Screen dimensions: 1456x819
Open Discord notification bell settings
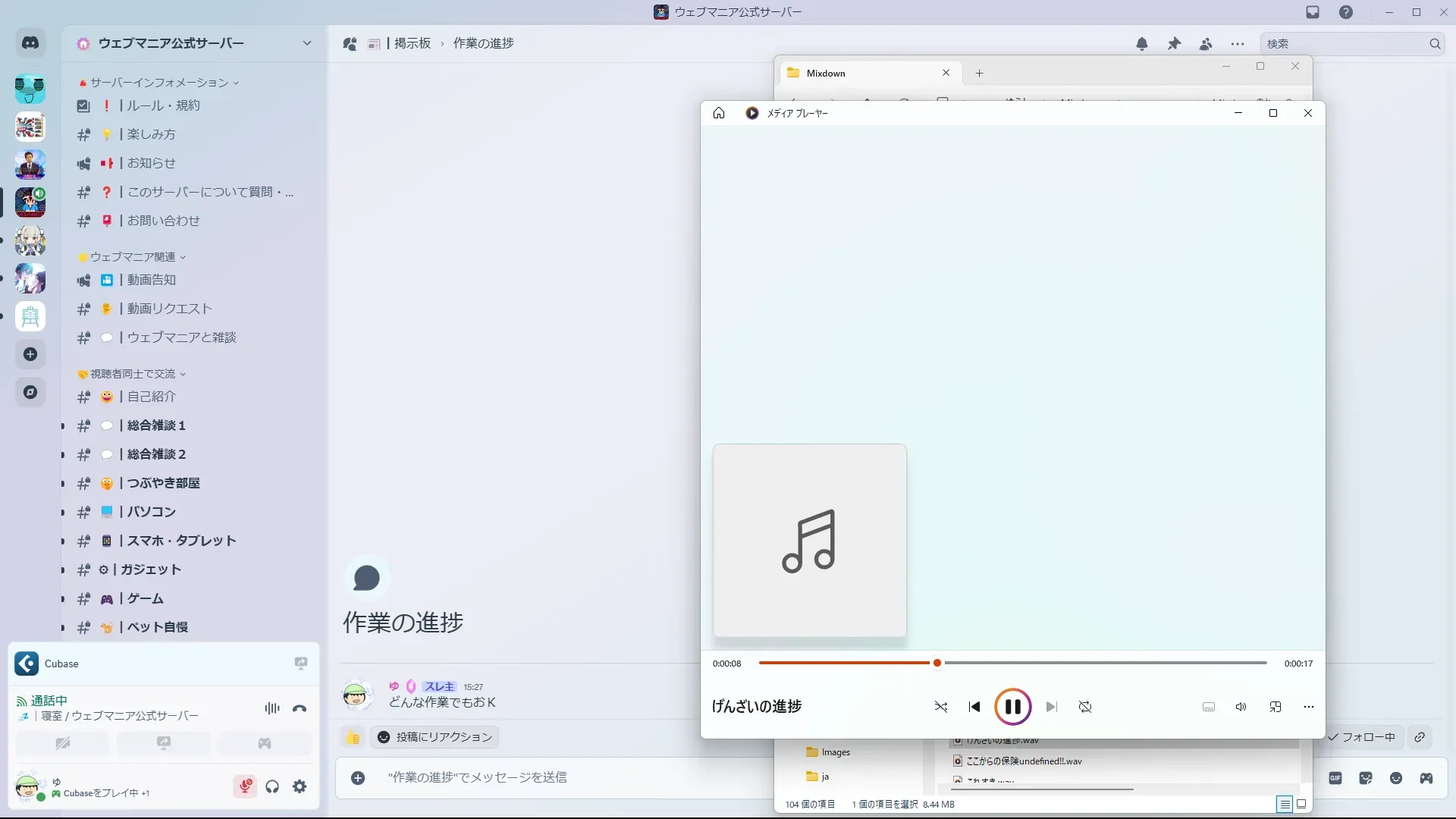[x=1142, y=44]
